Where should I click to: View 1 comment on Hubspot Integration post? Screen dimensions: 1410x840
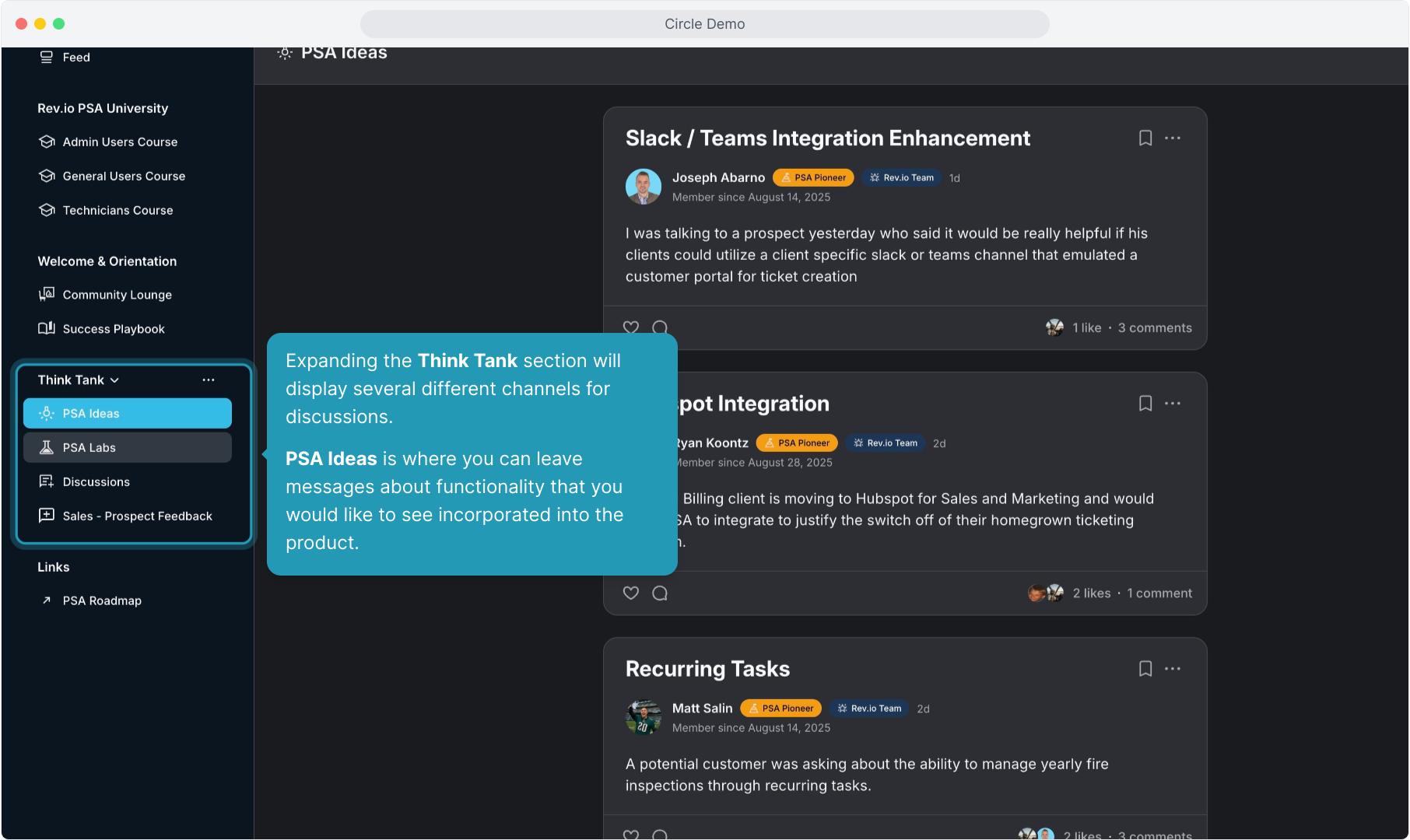1159,593
